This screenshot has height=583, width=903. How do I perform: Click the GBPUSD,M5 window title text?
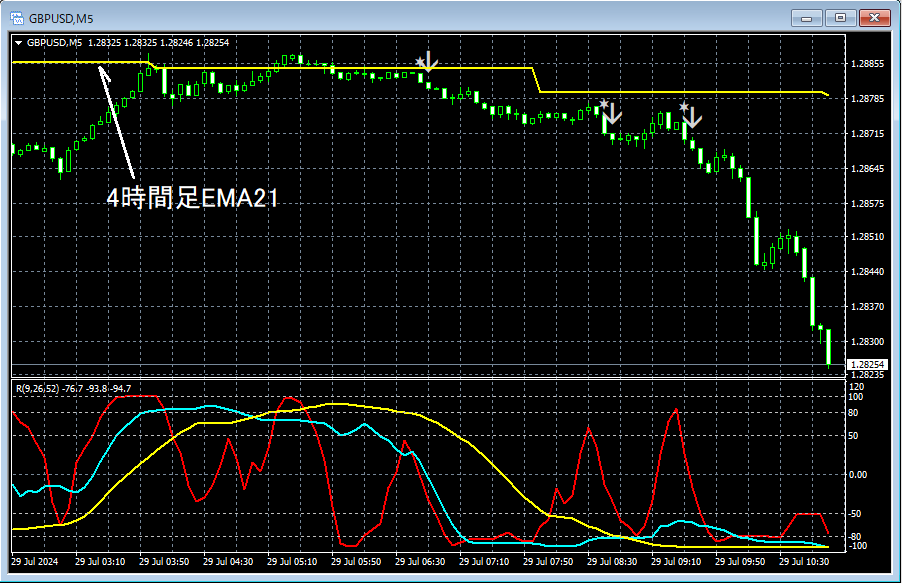pyautogui.click(x=62, y=18)
